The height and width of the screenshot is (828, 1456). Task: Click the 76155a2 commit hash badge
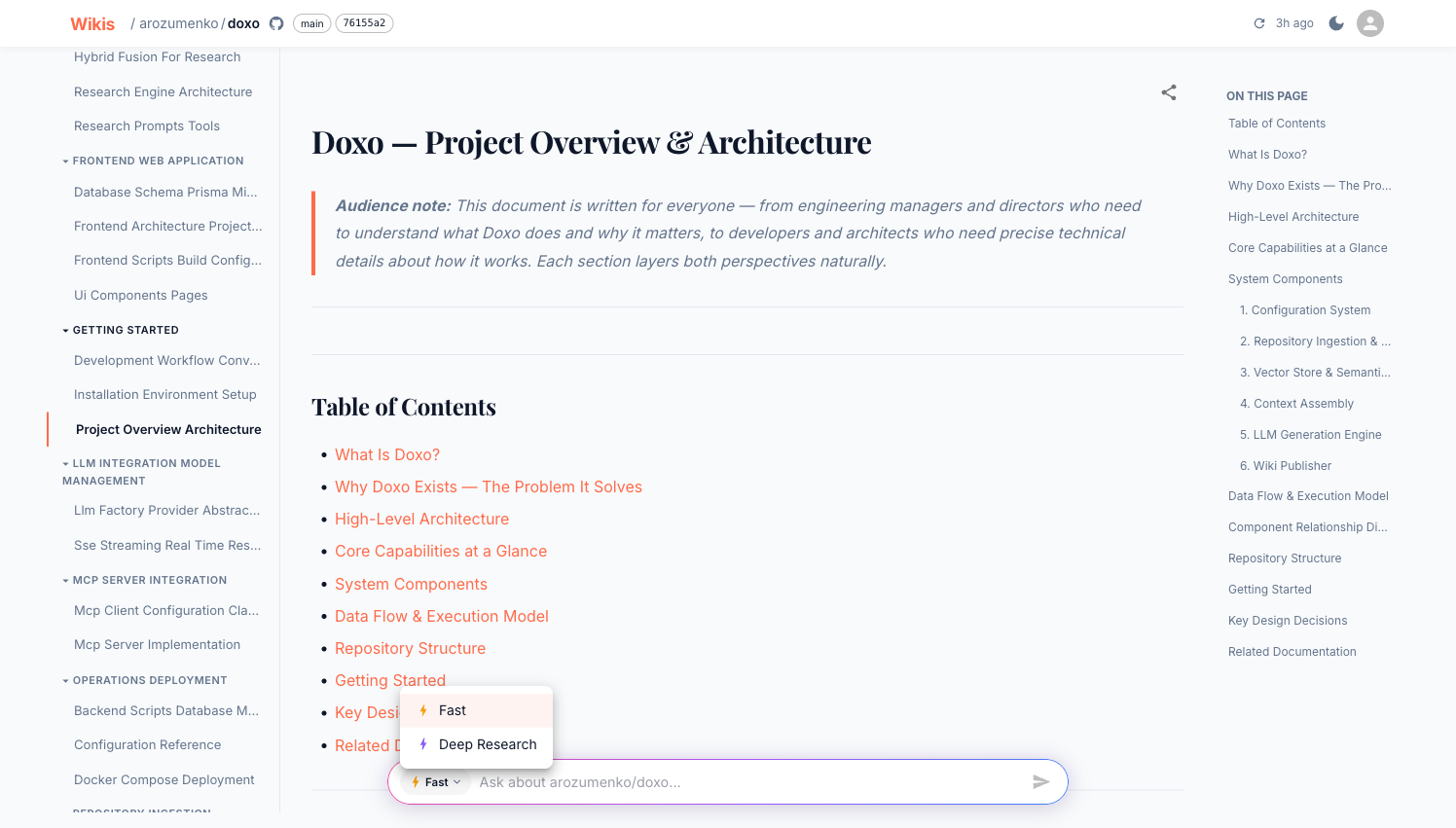click(x=364, y=23)
